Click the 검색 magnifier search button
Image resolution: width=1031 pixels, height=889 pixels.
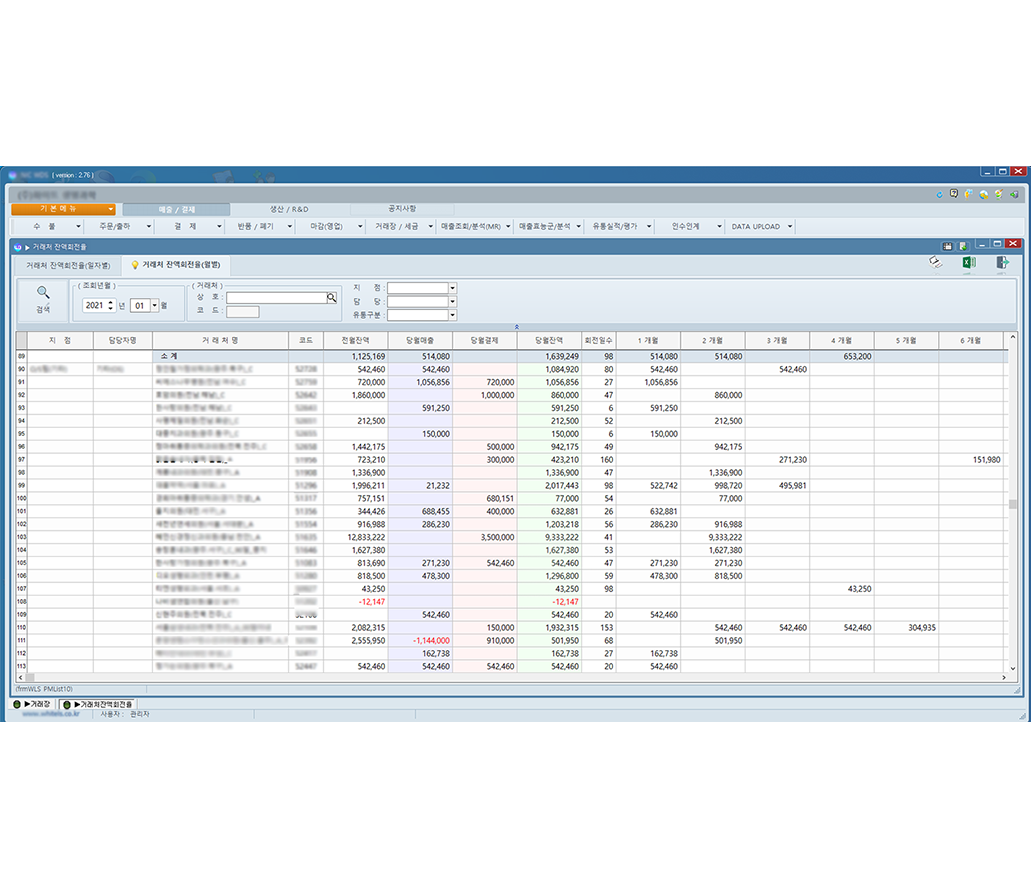43,299
